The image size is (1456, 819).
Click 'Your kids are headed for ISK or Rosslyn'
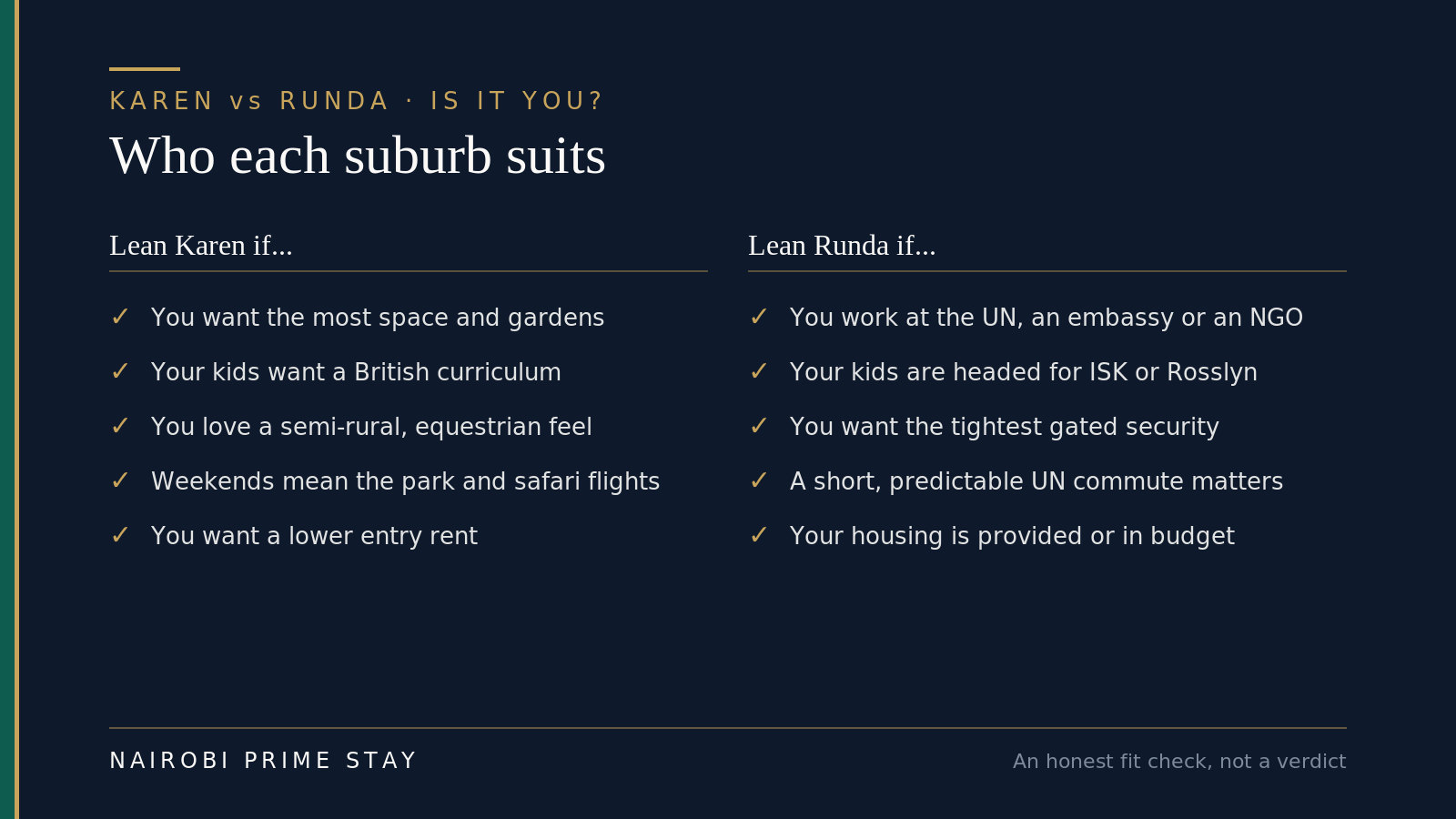click(x=1024, y=372)
